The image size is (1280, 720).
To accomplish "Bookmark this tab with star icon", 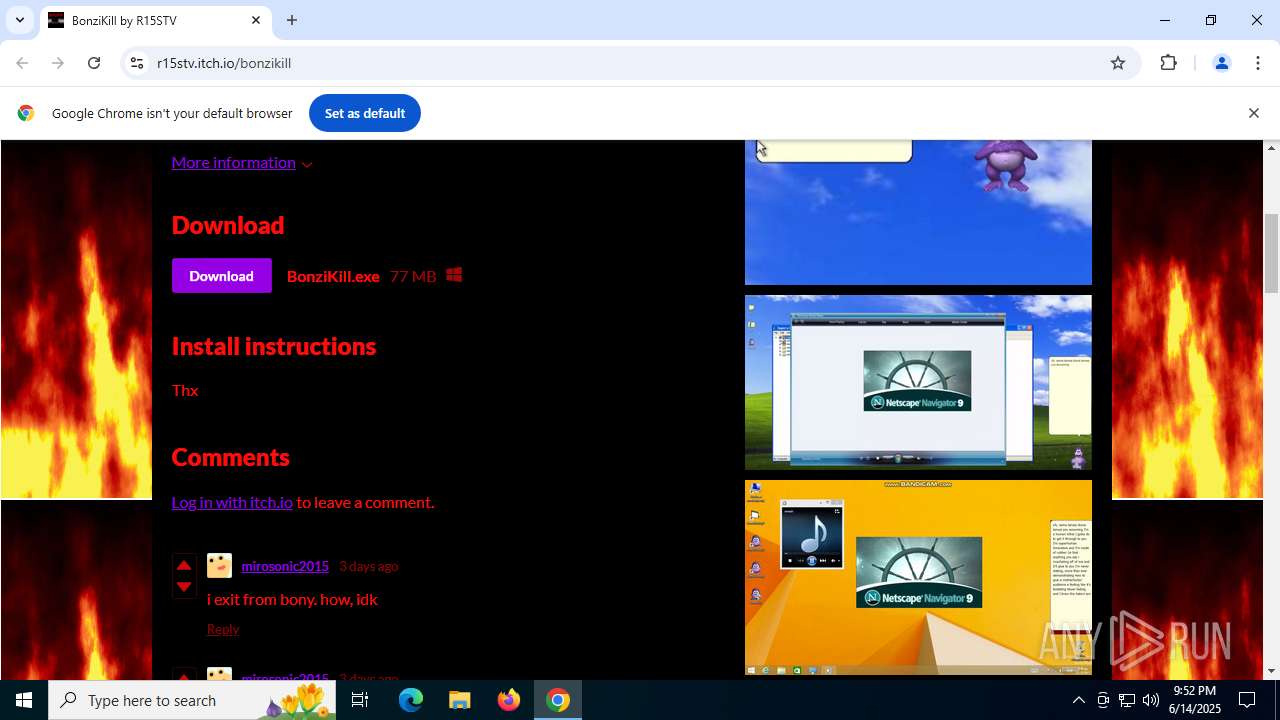I will click(1118, 63).
